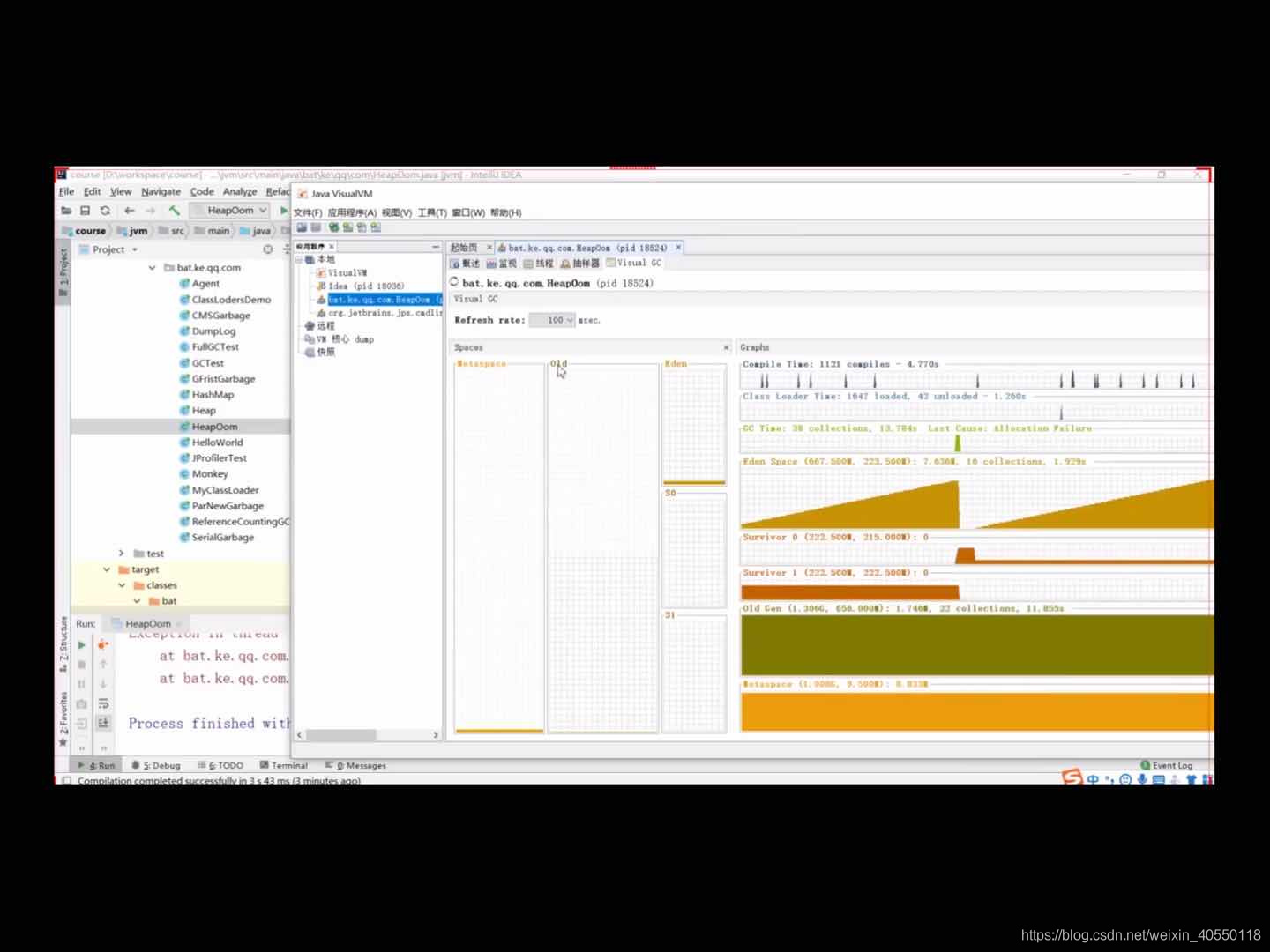Image resolution: width=1270 pixels, height=952 pixels.
Task: Click Sogou input method tray icon
Action: click(x=1072, y=778)
